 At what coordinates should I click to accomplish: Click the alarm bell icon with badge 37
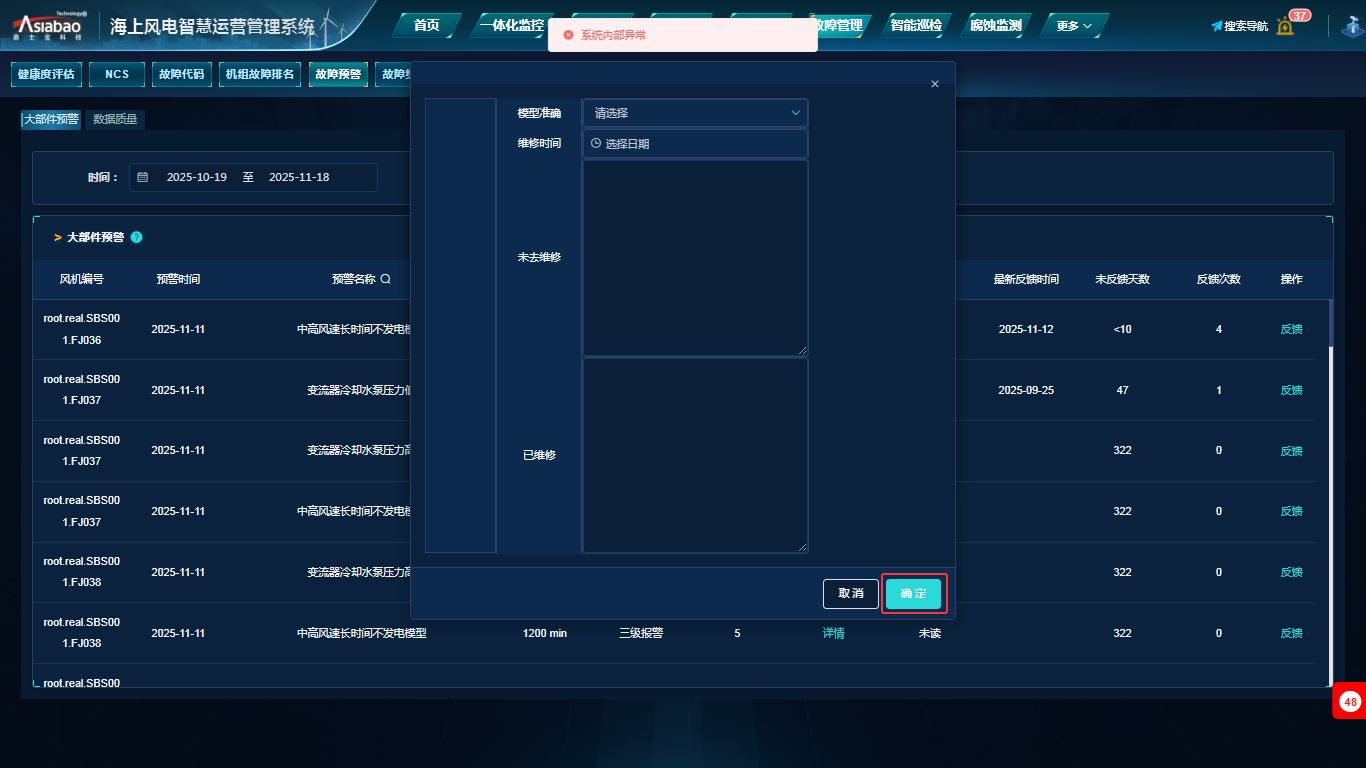[1286, 26]
